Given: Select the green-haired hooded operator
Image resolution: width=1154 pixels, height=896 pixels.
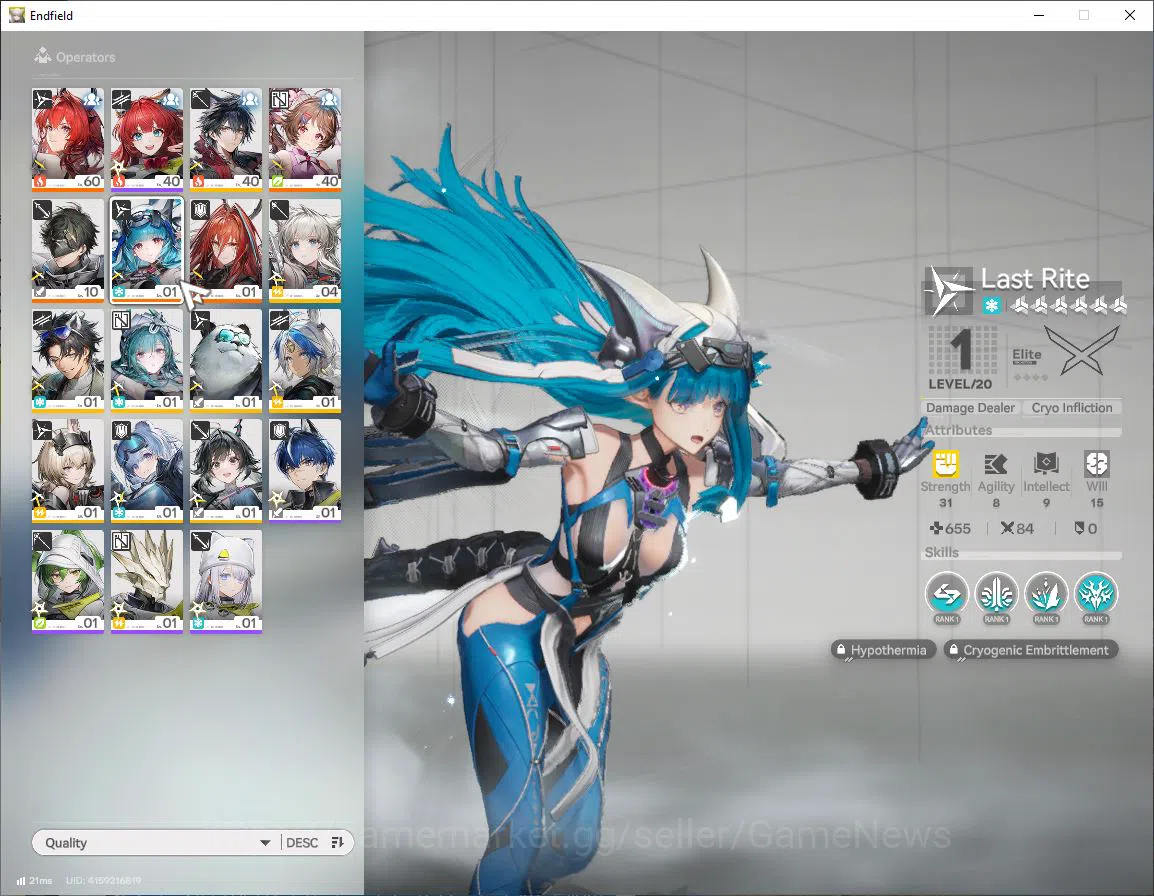Looking at the screenshot, I should click(x=68, y=581).
